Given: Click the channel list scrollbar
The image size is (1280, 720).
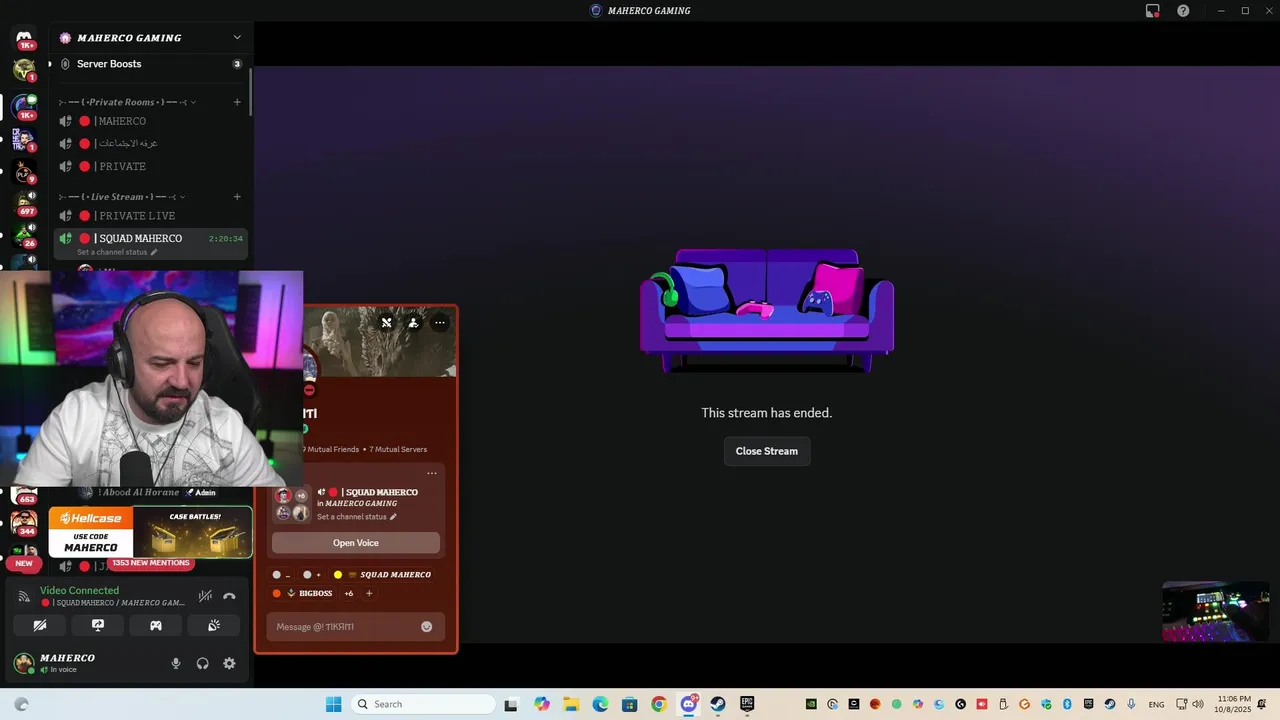Looking at the screenshot, I should [250, 90].
